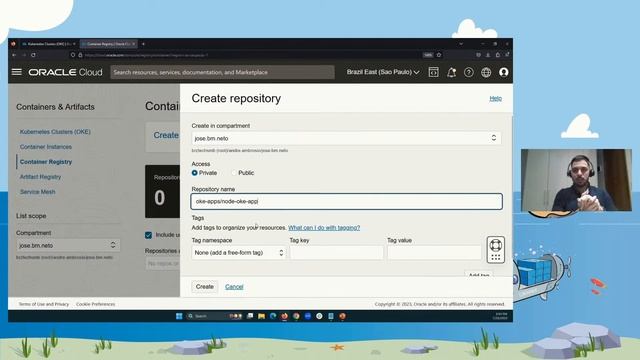Click the browser reload icon
The width and height of the screenshot is (640, 360).
click(33, 55)
